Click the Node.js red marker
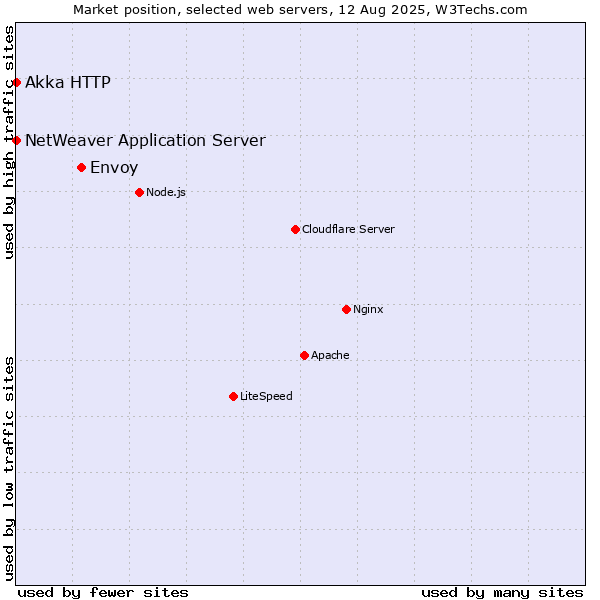This screenshot has height=600, width=600. click(x=140, y=192)
